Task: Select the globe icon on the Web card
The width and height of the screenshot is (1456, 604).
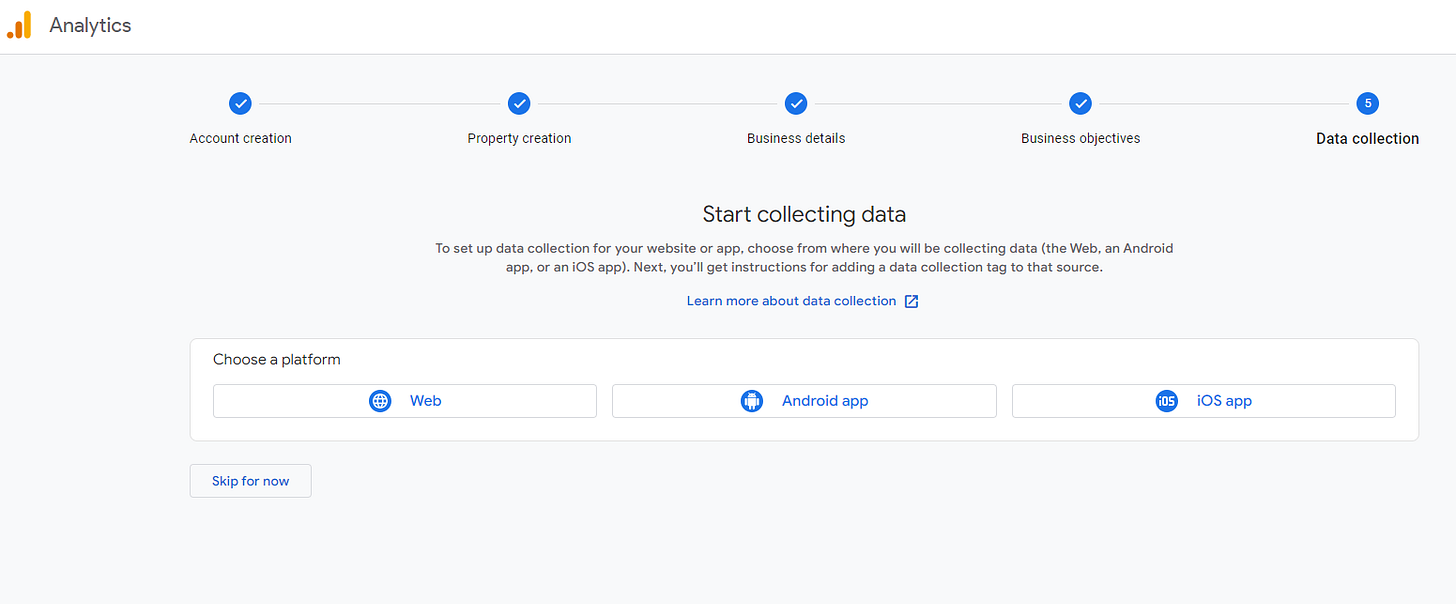Action: click(x=380, y=400)
